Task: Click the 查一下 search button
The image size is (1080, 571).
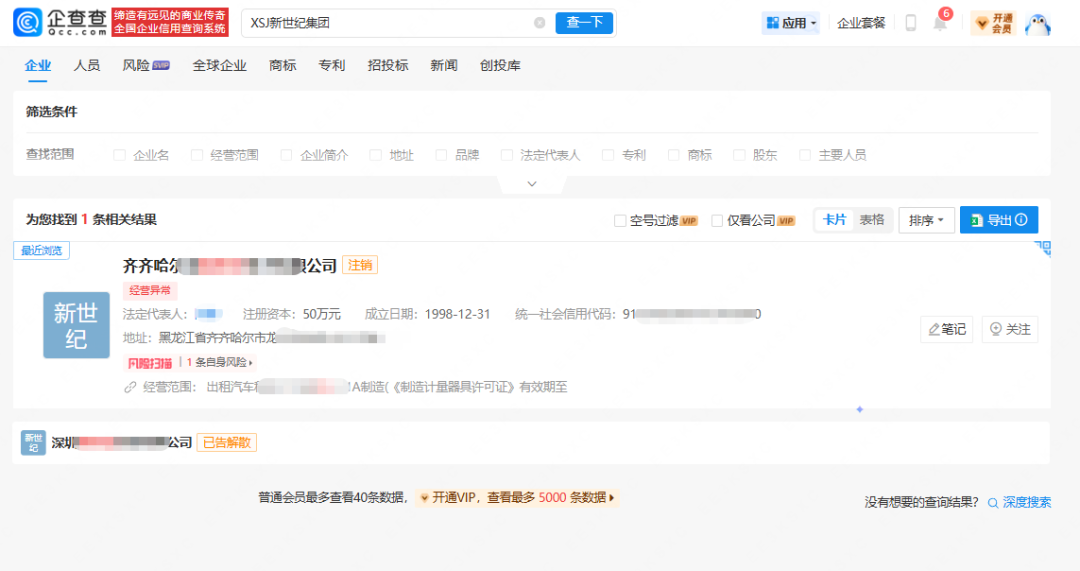Action: 584,23
